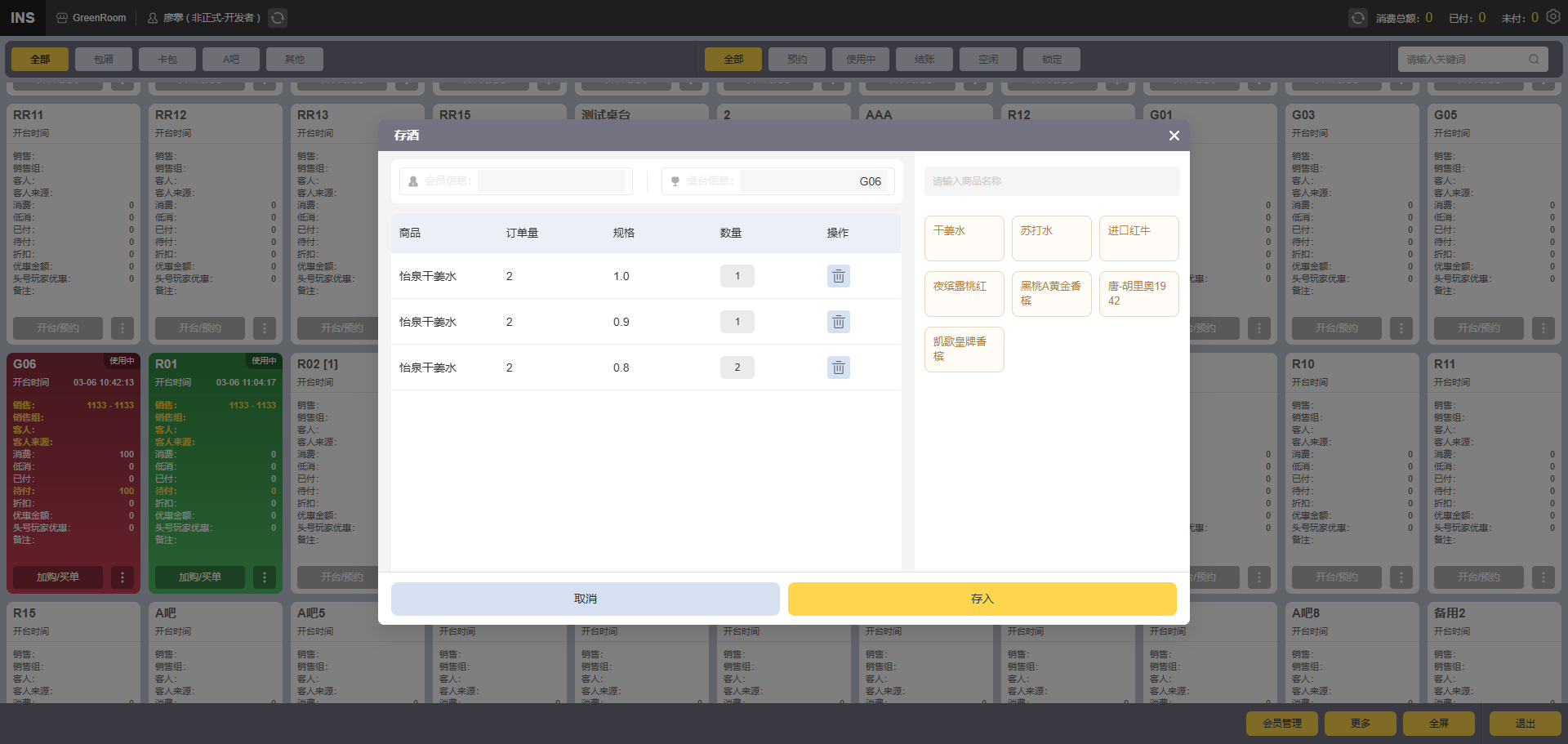Filter tables by 预约 status
This screenshot has height=744, width=1568.
[797, 59]
